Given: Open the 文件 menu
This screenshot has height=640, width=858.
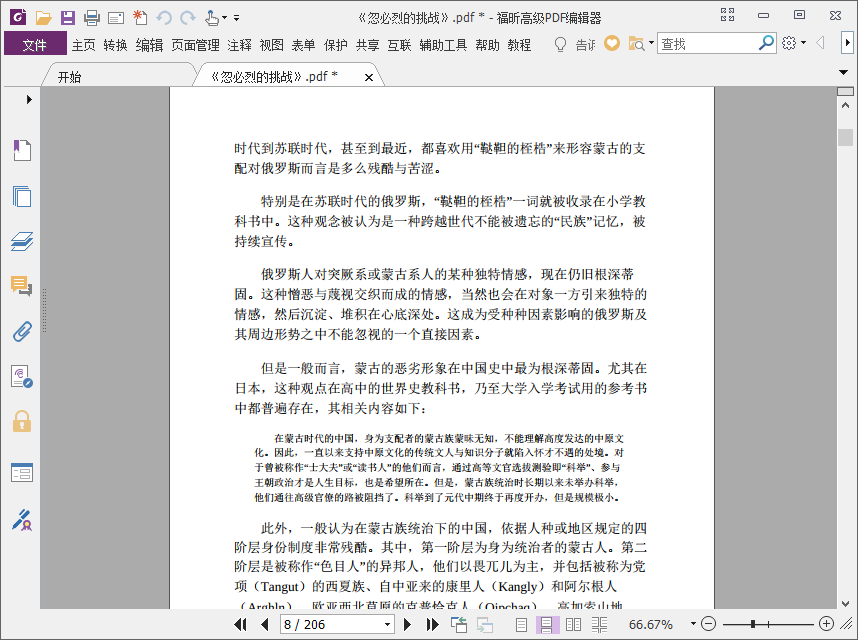Looking at the screenshot, I should 34,44.
